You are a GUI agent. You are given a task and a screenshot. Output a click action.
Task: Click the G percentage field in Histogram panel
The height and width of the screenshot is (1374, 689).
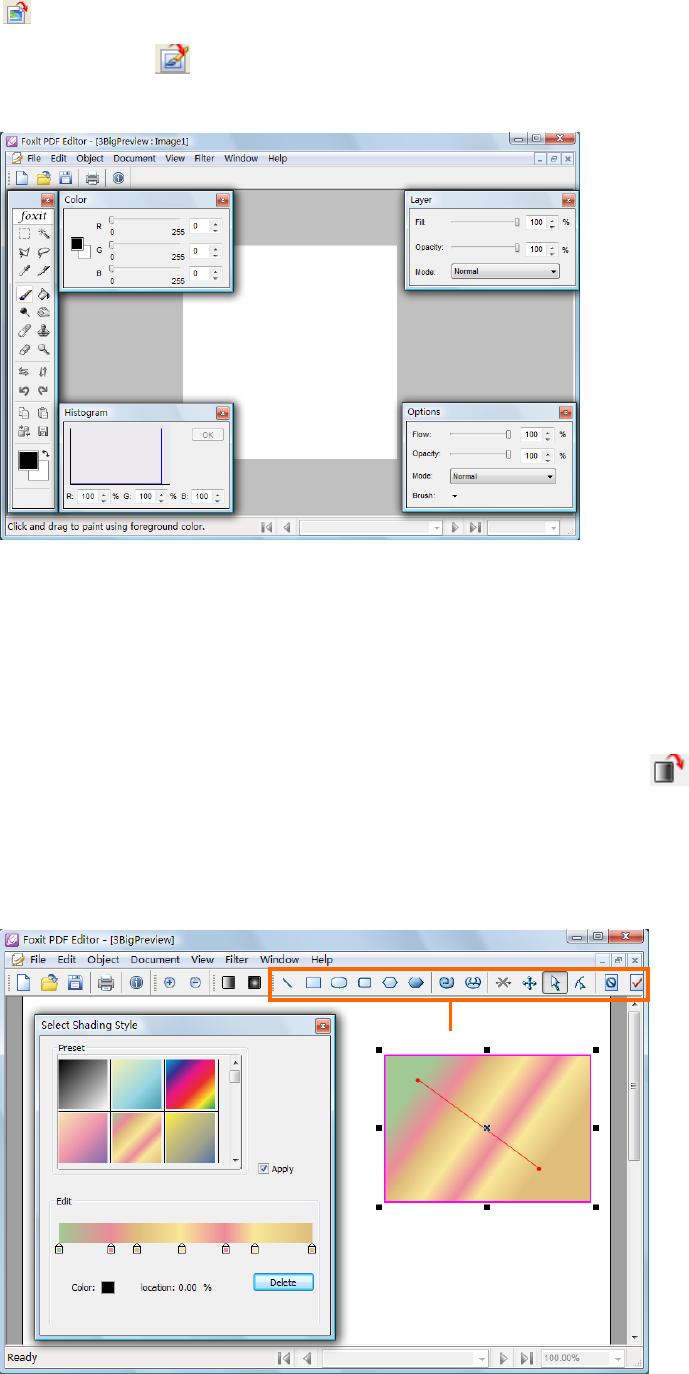pyautogui.click(x=146, y=495)
